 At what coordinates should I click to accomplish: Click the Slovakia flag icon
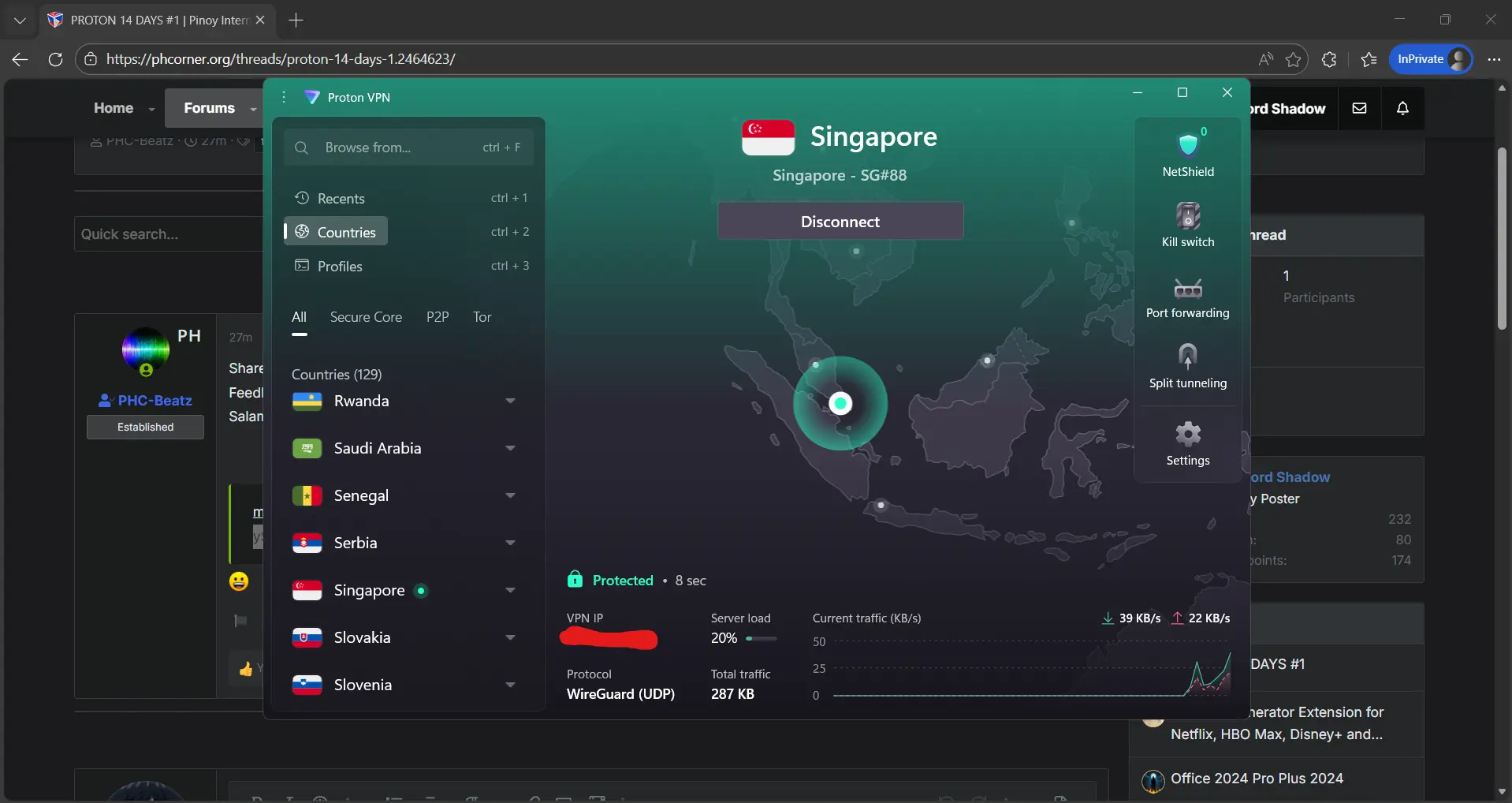pyautogui.click(x=307, y=638)
